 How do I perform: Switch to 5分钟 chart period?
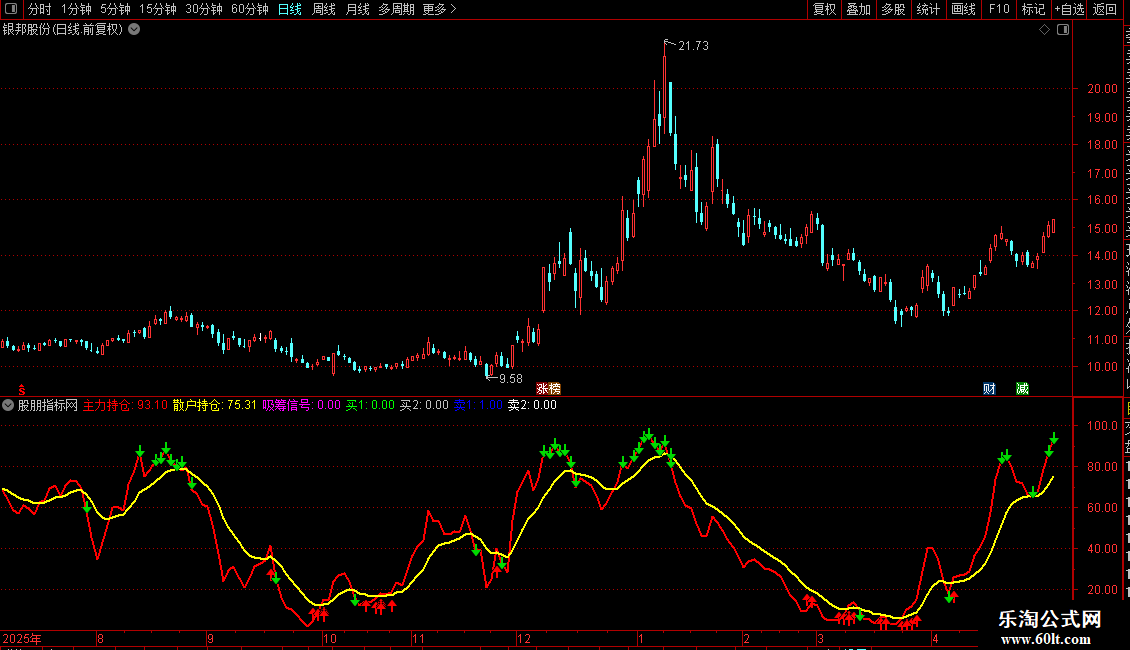(x=115, y=9)
